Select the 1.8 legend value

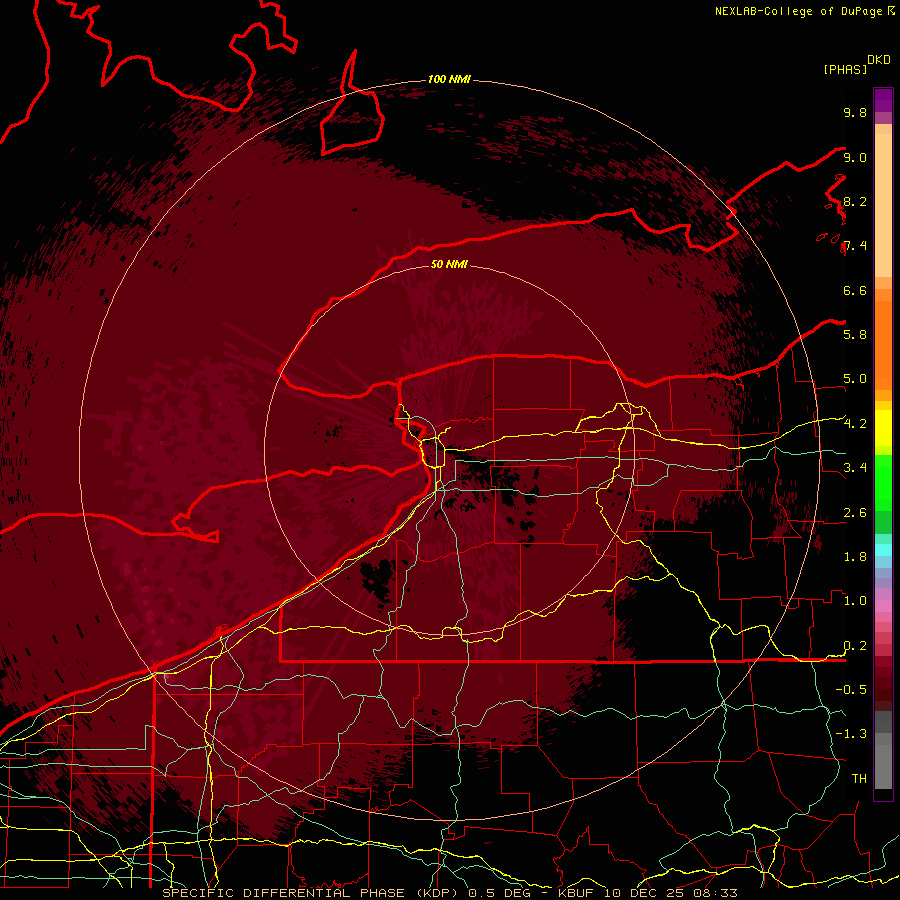855,557
